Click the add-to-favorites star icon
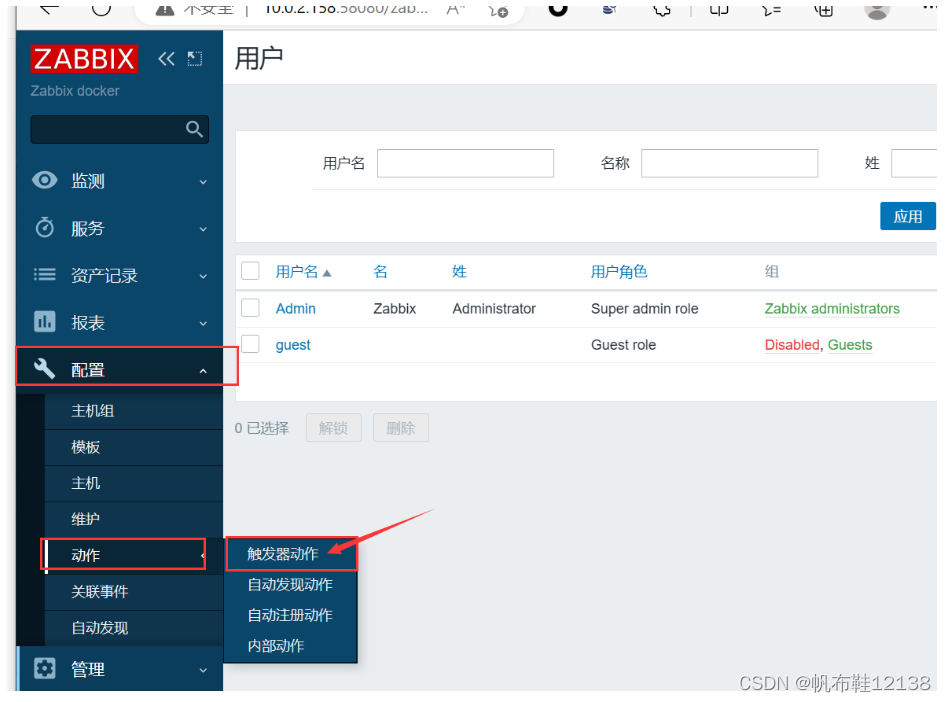 [498, 10]
